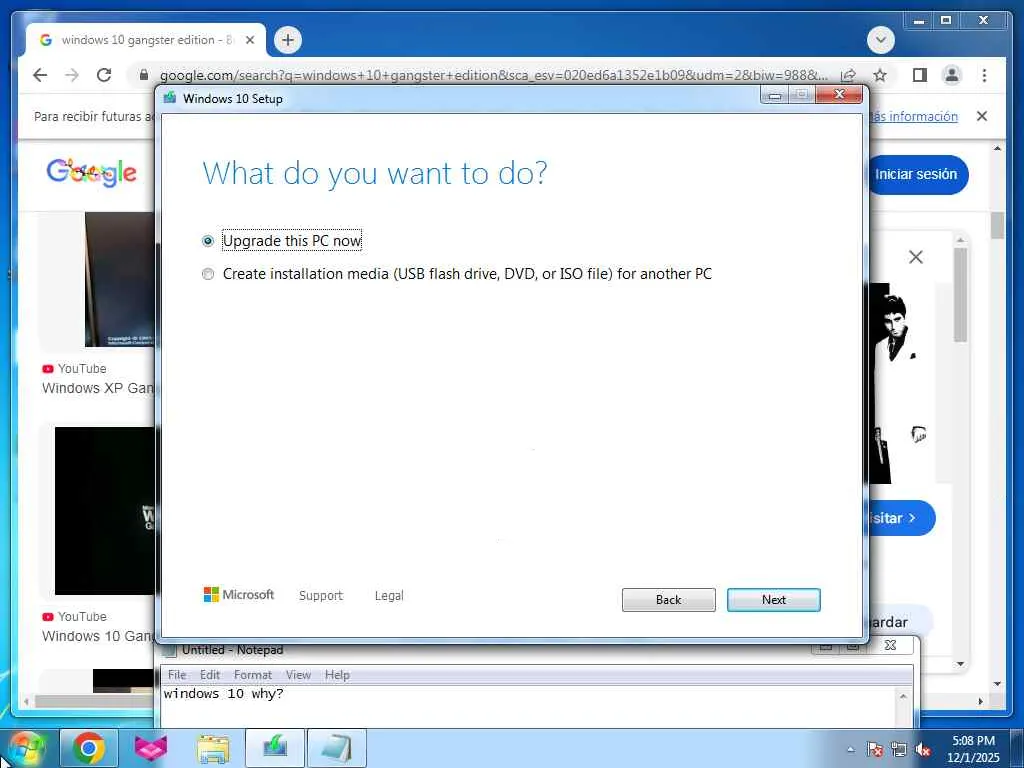Open the Más información link

[x=913, y=116]
